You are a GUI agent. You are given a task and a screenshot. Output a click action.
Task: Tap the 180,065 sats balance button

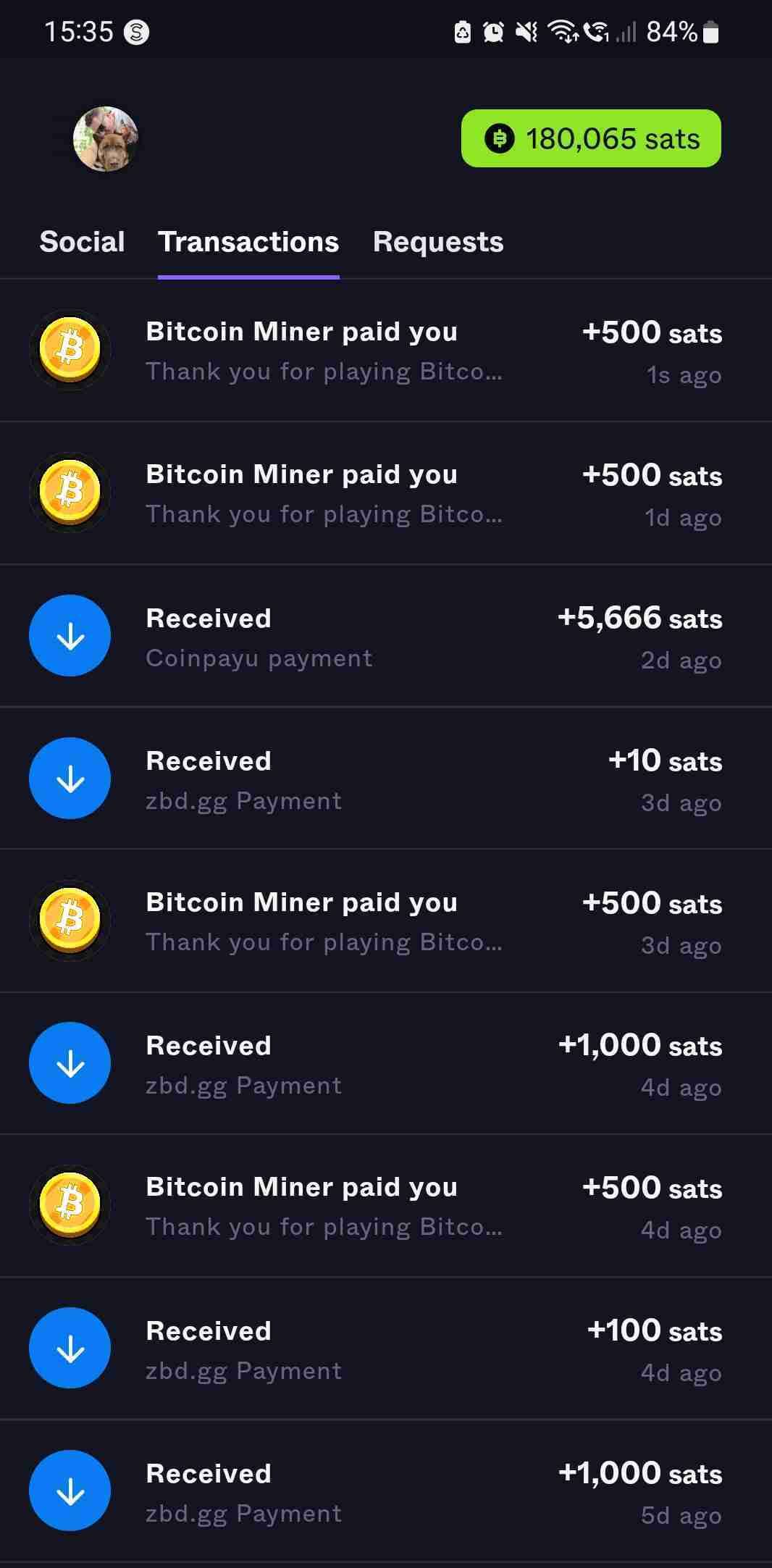coord(591,138)
